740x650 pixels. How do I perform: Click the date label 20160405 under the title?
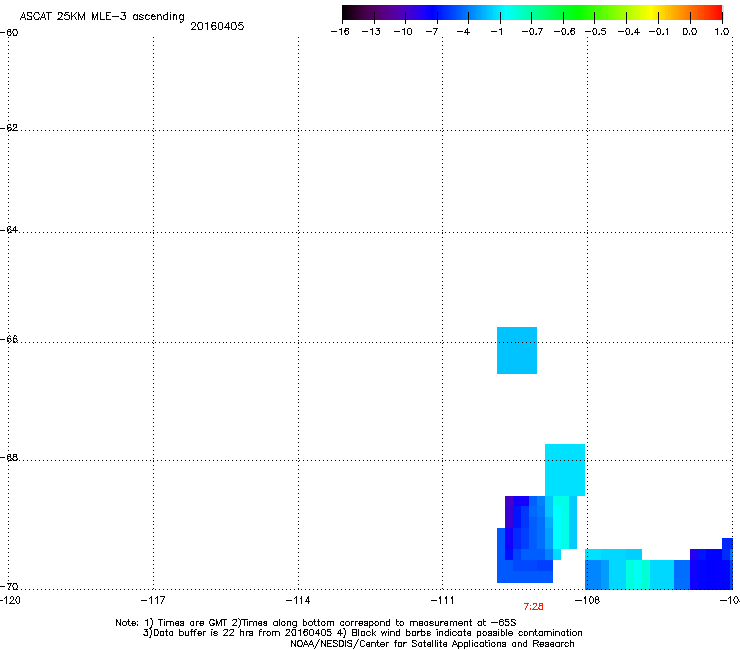pyautogui.click(x=217, y=26)
